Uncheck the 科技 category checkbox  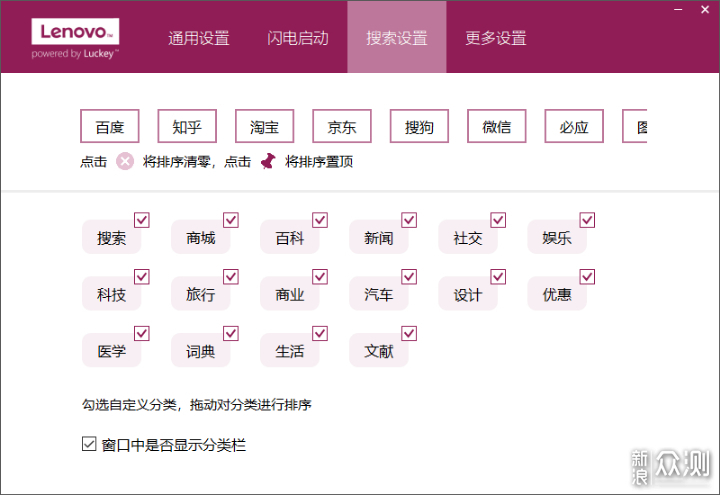(142, 277)
